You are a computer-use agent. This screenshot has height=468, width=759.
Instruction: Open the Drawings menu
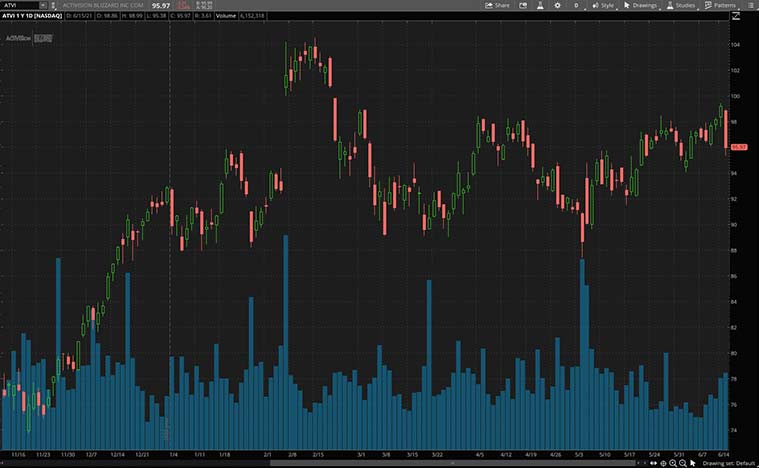pos(640,5)
